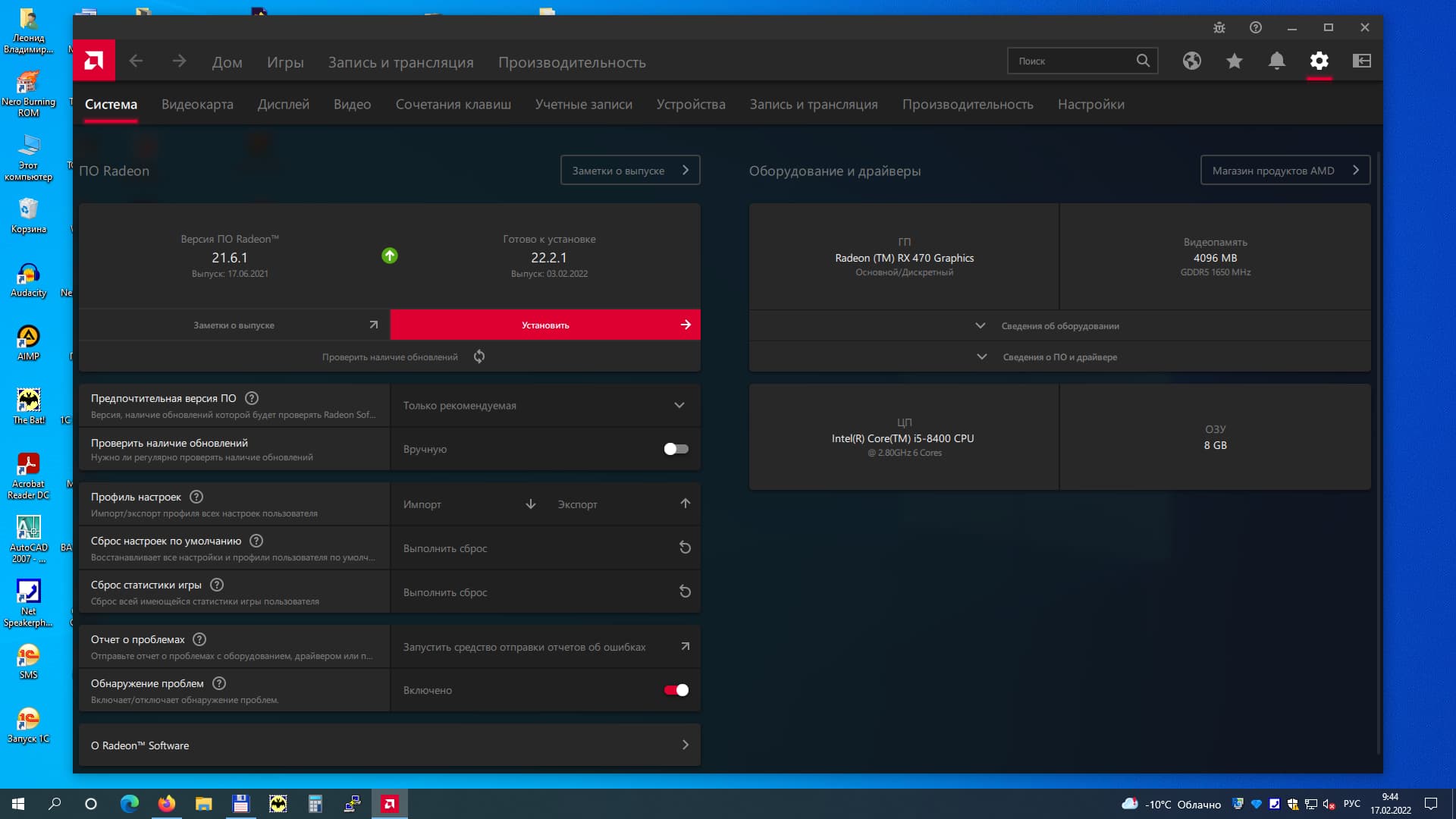This screenshot has width=1456, height=819.
Task: Click the reset icon for Сброс статистики игры
Action: click(685, 591)
